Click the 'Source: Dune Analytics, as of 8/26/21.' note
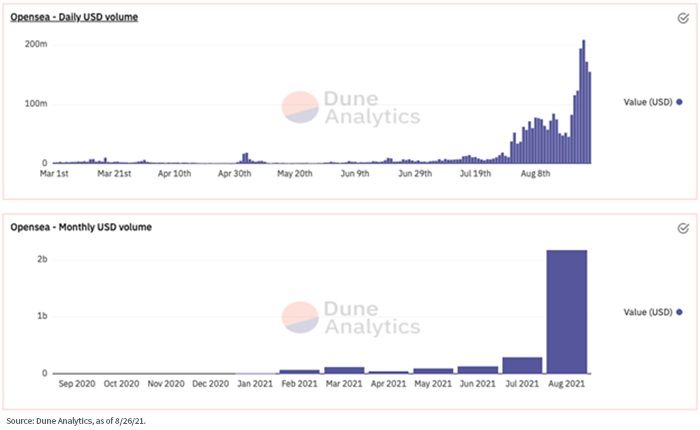This screenshot has width=700, height=430. pos(76,421)
